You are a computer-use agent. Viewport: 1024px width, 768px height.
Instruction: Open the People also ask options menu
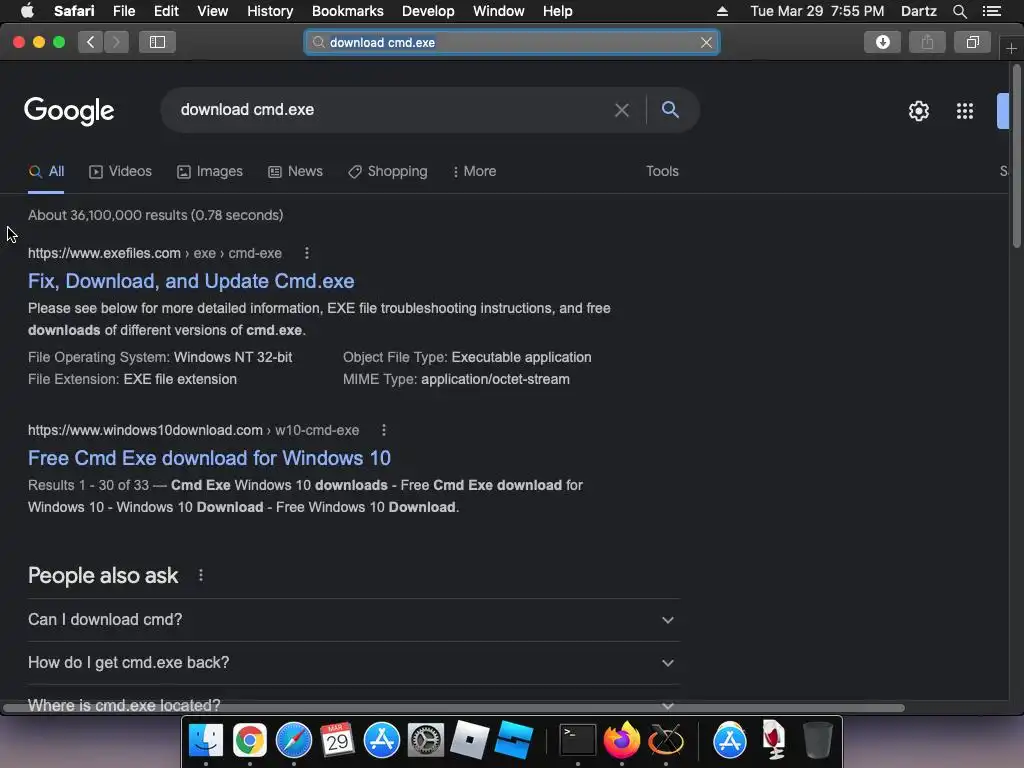pos(200,575)
